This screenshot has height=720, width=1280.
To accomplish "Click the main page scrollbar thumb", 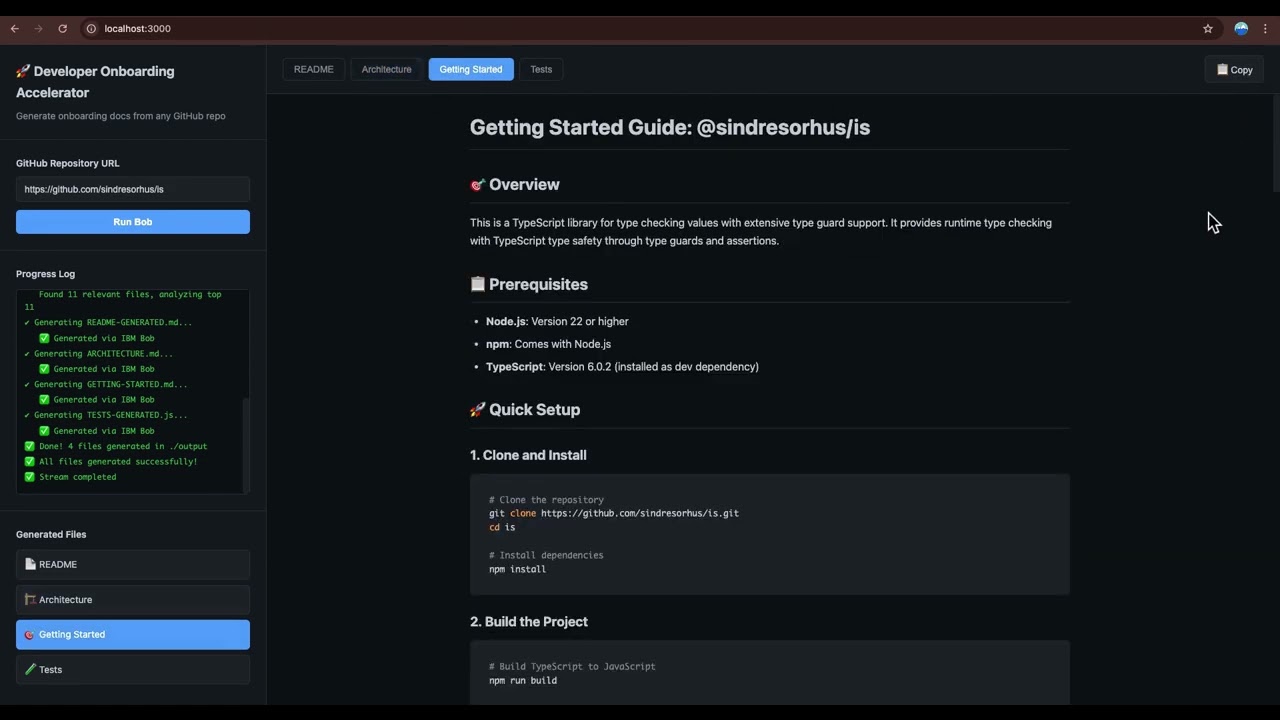I will point(1275,145).
